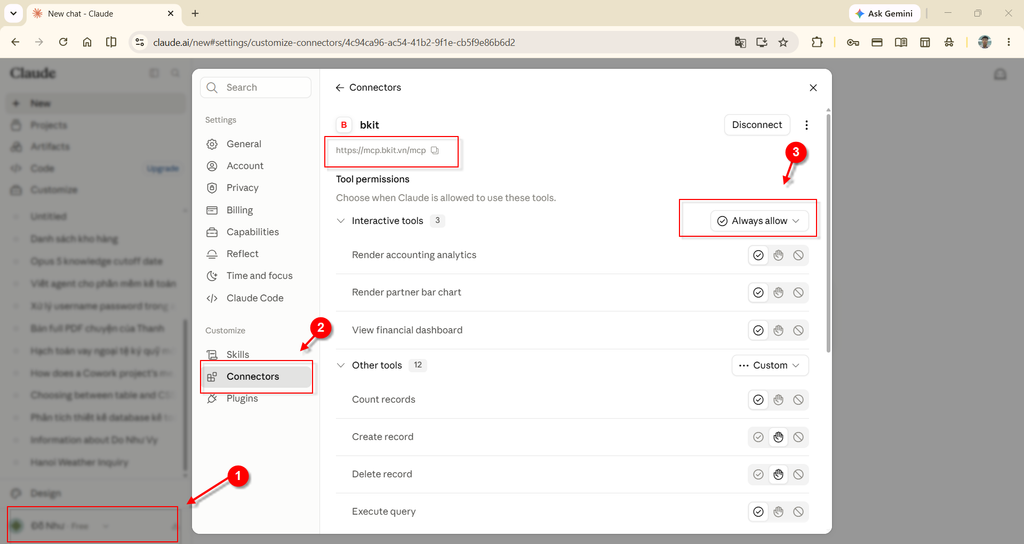Open Chrome three-dot menu
This screenshot has width=1024, height=544.
[x=1009, y=42]
